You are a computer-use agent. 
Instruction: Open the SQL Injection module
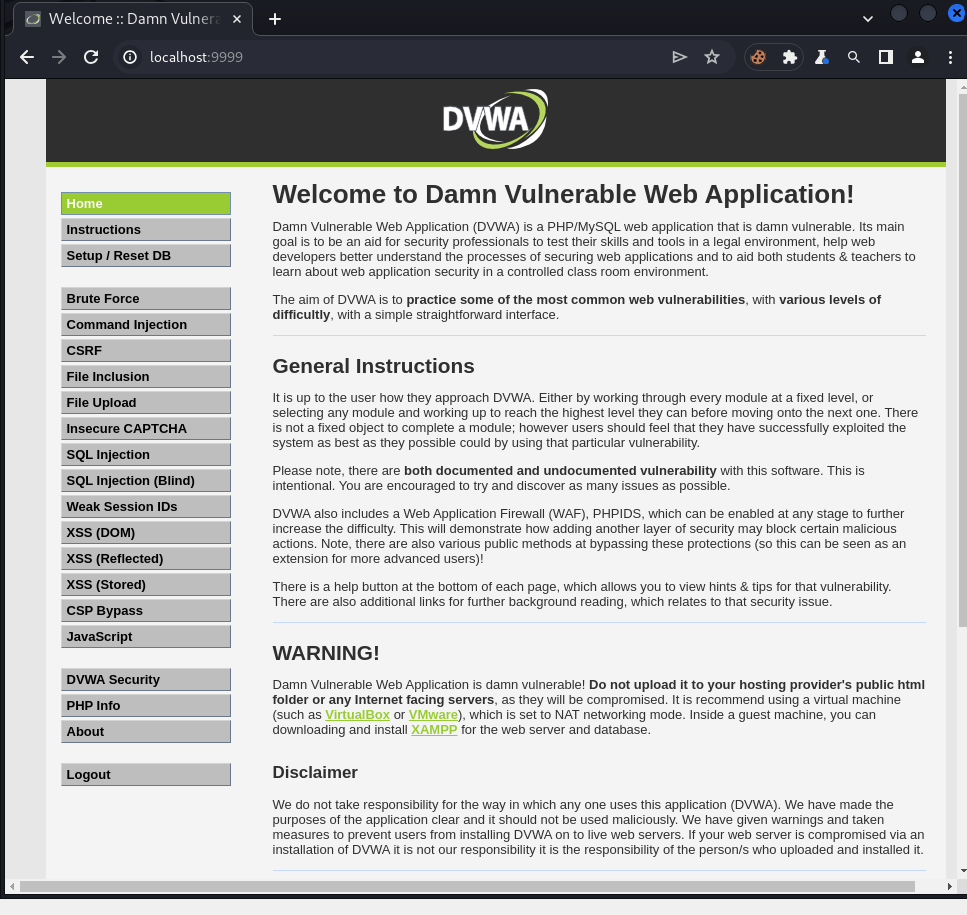pyautogui.click(x=145, y=454)
